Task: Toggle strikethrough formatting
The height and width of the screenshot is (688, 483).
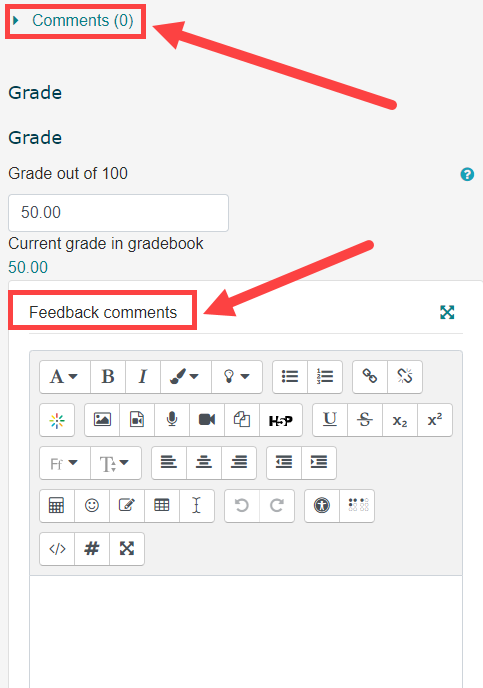Action: (365, 420)
